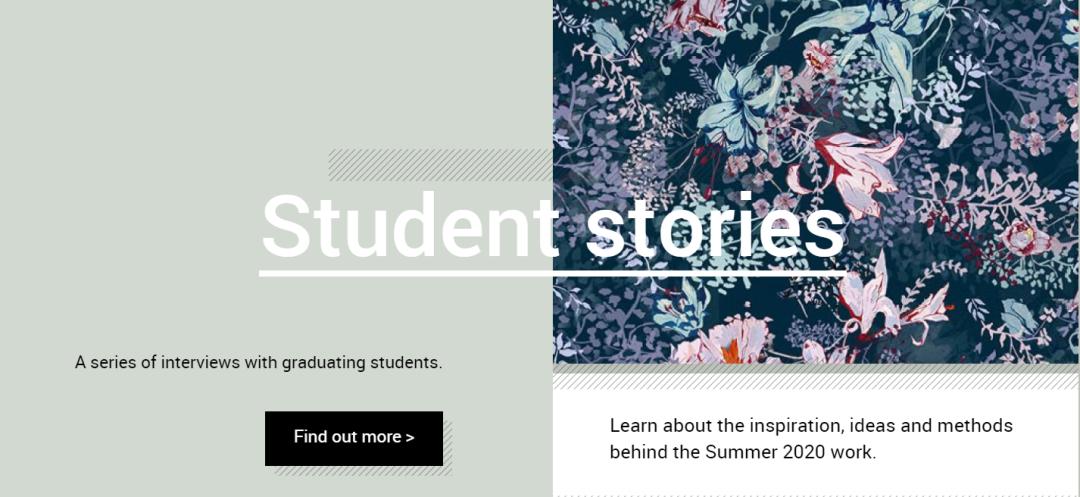This screenshot has height=497, width=1080.
Task: Click the empty grey-green panel area
Action: 150,150
